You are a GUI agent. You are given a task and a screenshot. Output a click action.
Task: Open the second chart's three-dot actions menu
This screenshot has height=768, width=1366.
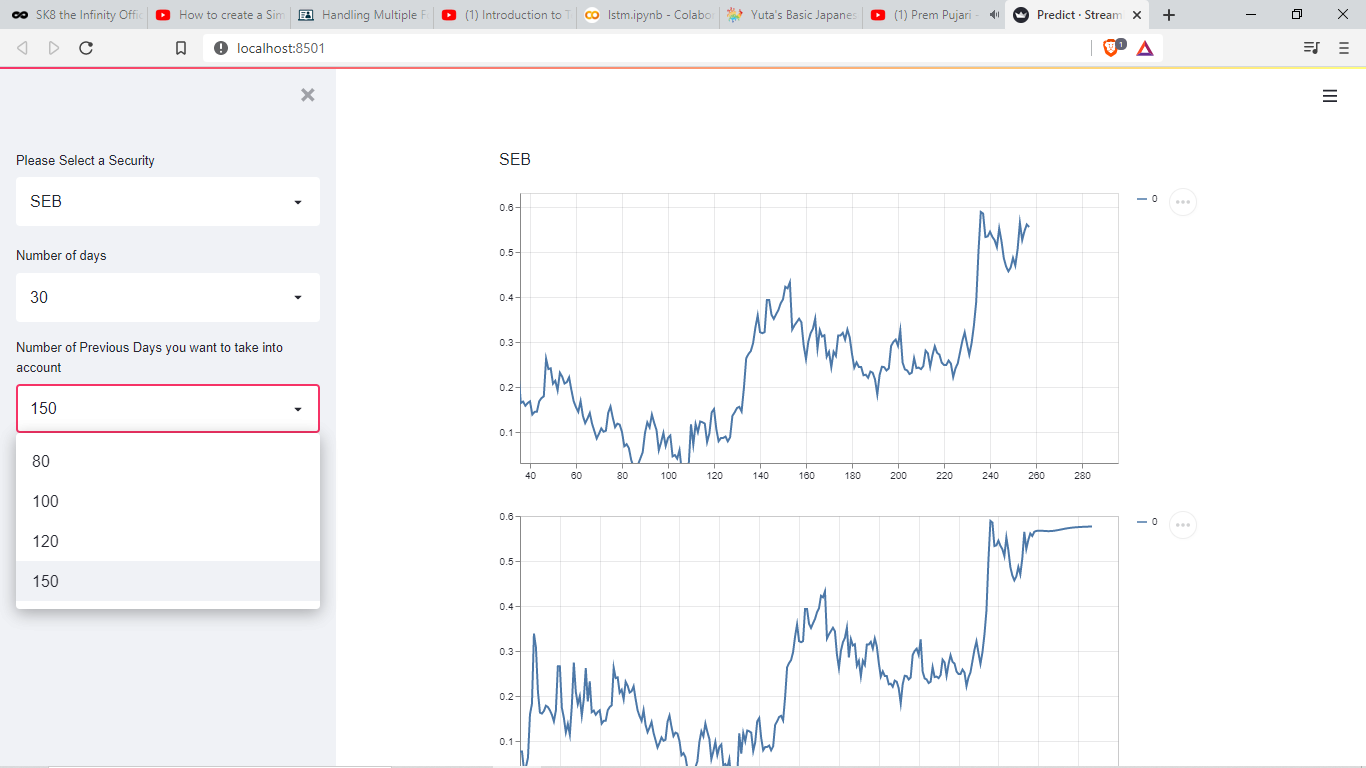(1183, 525)
